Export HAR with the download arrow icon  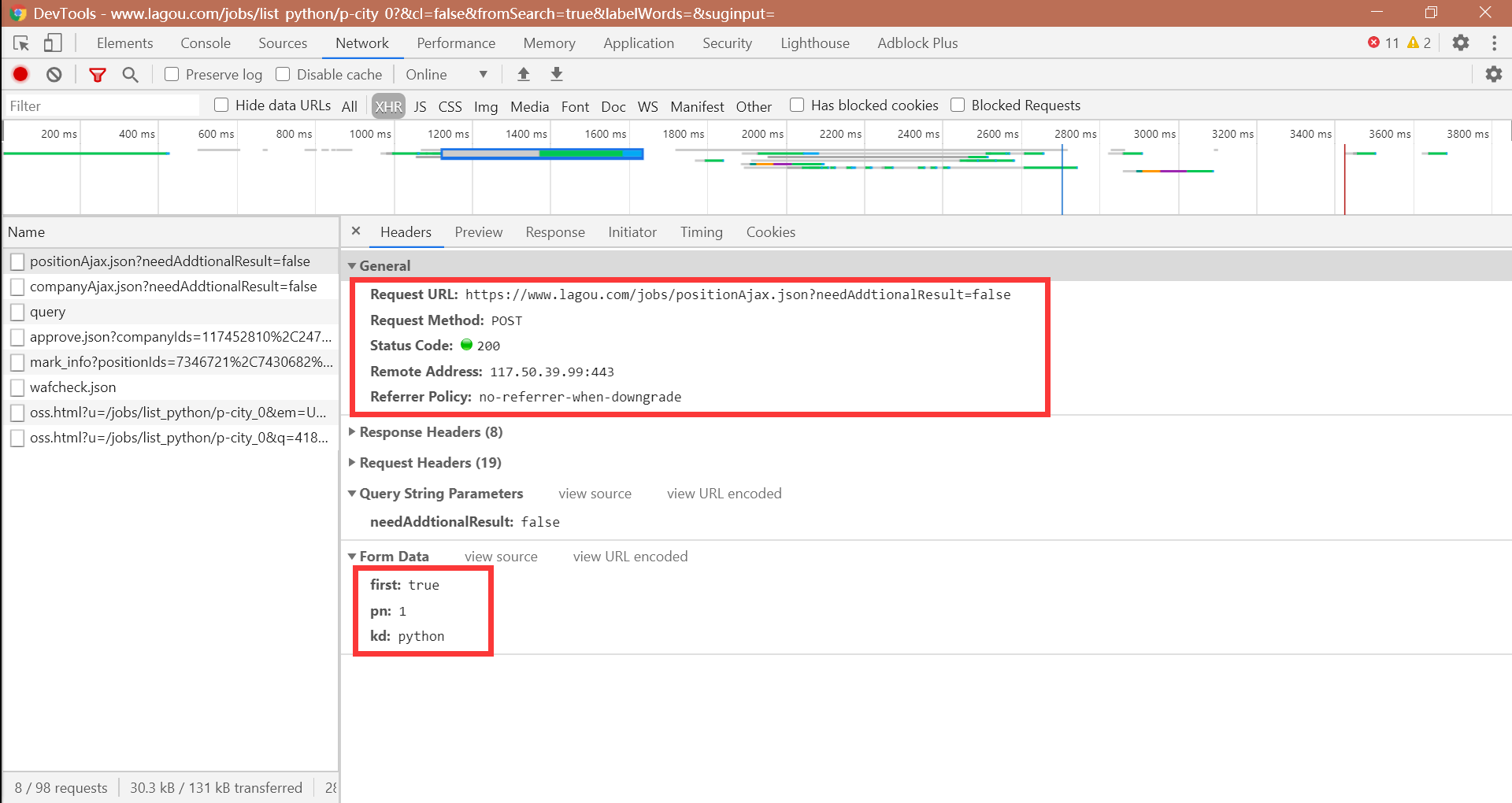pyautogui.click(x=557, y=74)
